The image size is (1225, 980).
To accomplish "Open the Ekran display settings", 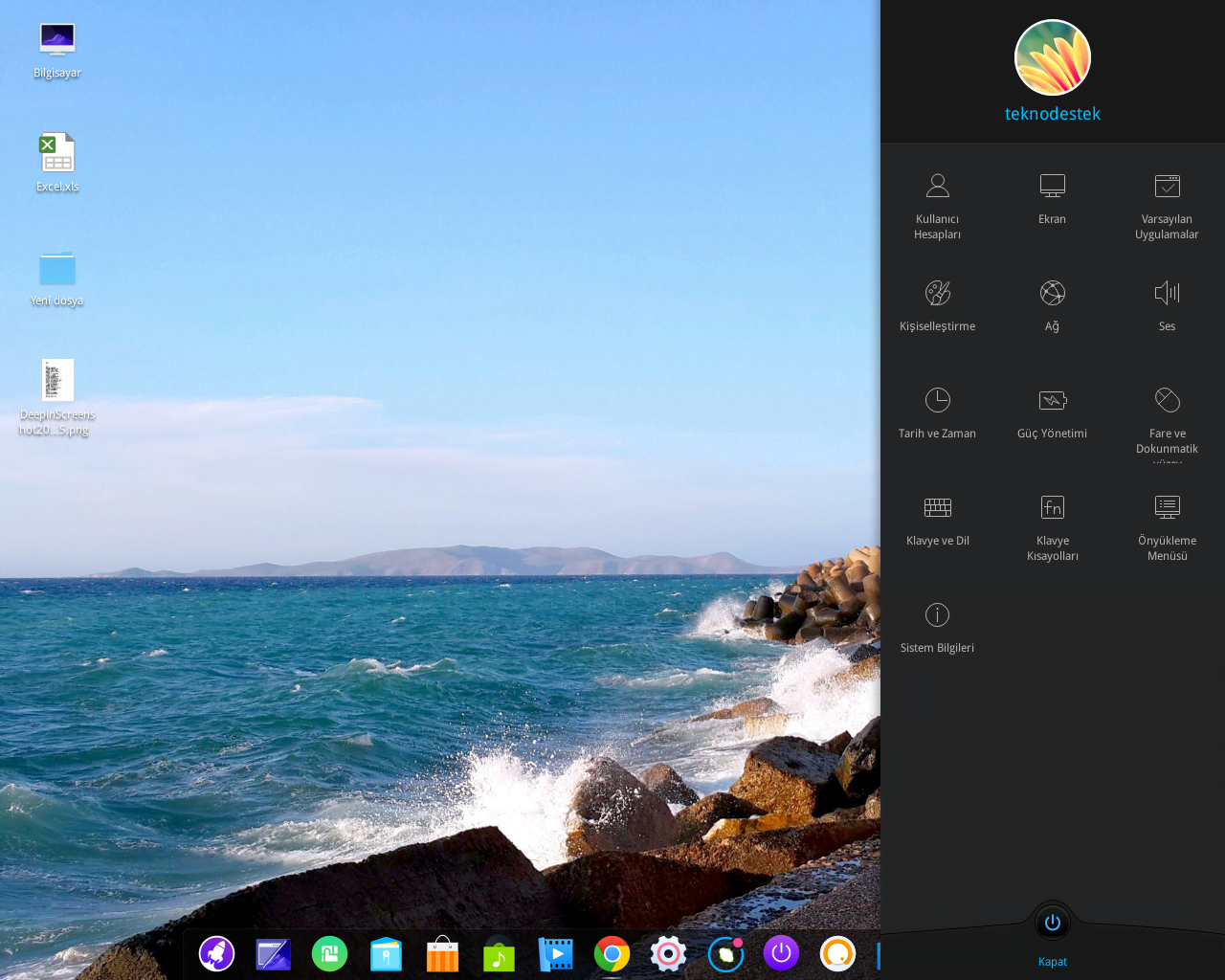I will [1052, 196].
